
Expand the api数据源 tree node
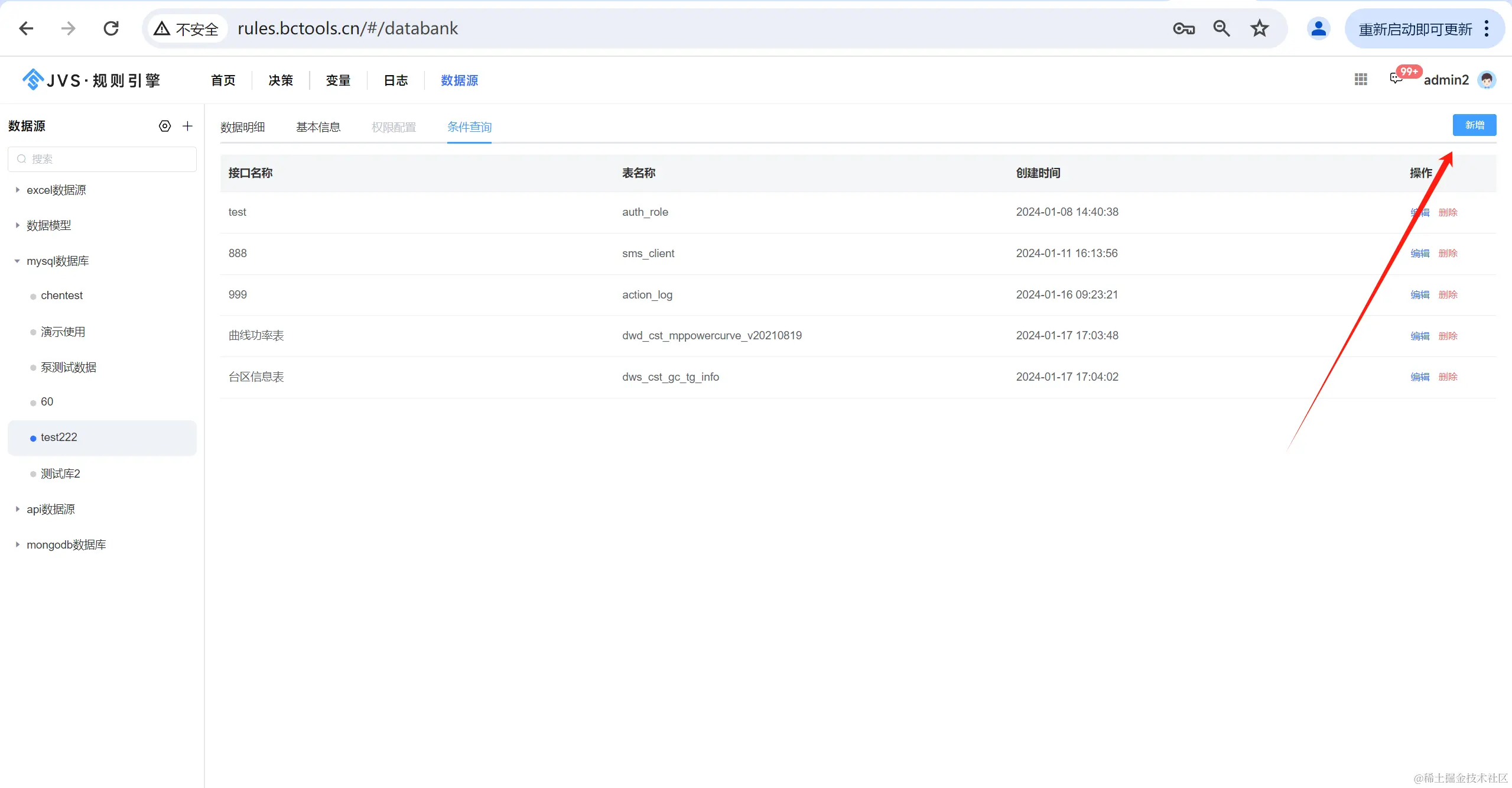[x=17, y=509]
